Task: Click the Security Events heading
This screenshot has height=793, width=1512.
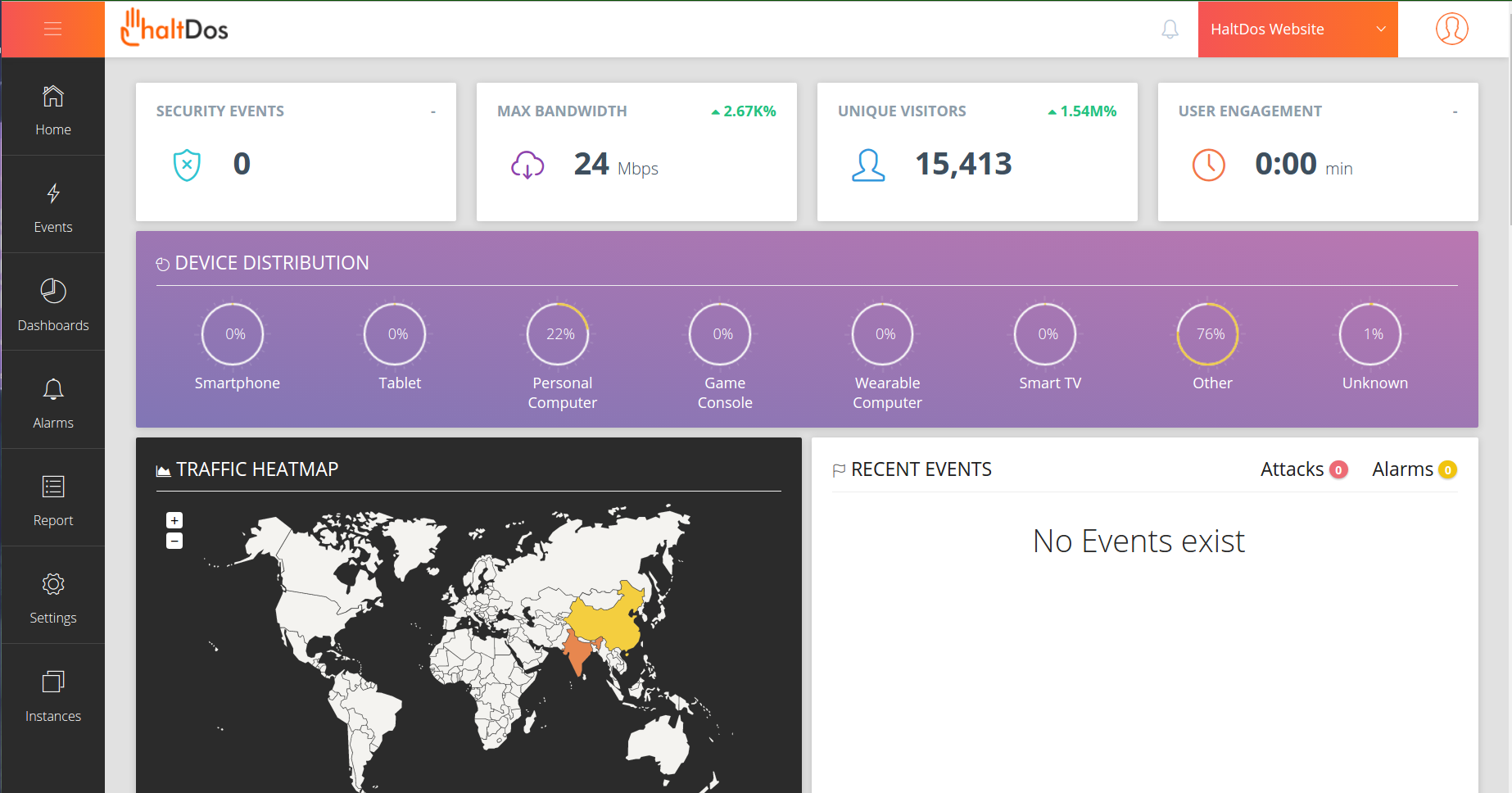Action: [x=220, y=111]
